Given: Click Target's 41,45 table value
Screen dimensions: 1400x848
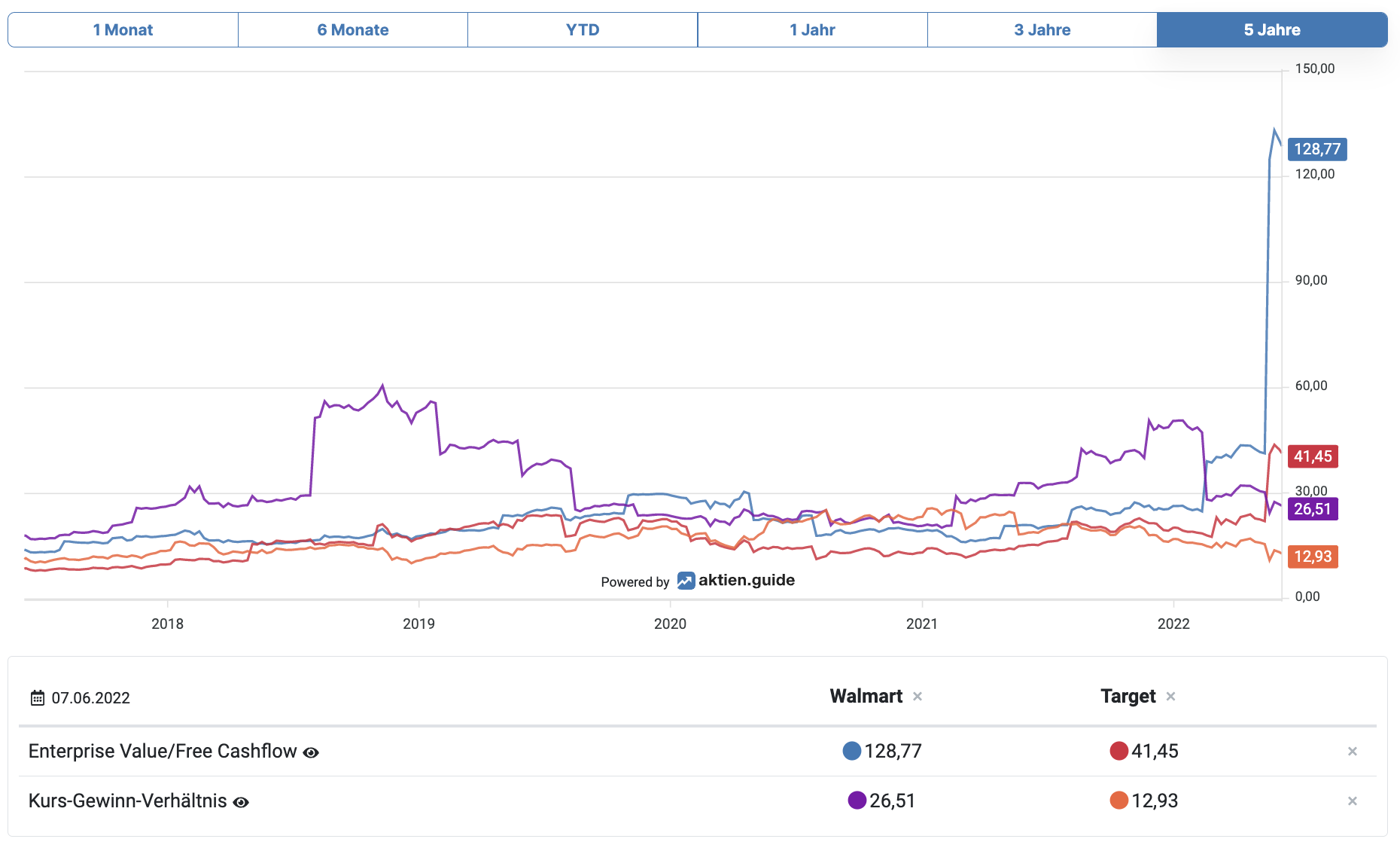Looking at the screenshot, I should 1155,751.
